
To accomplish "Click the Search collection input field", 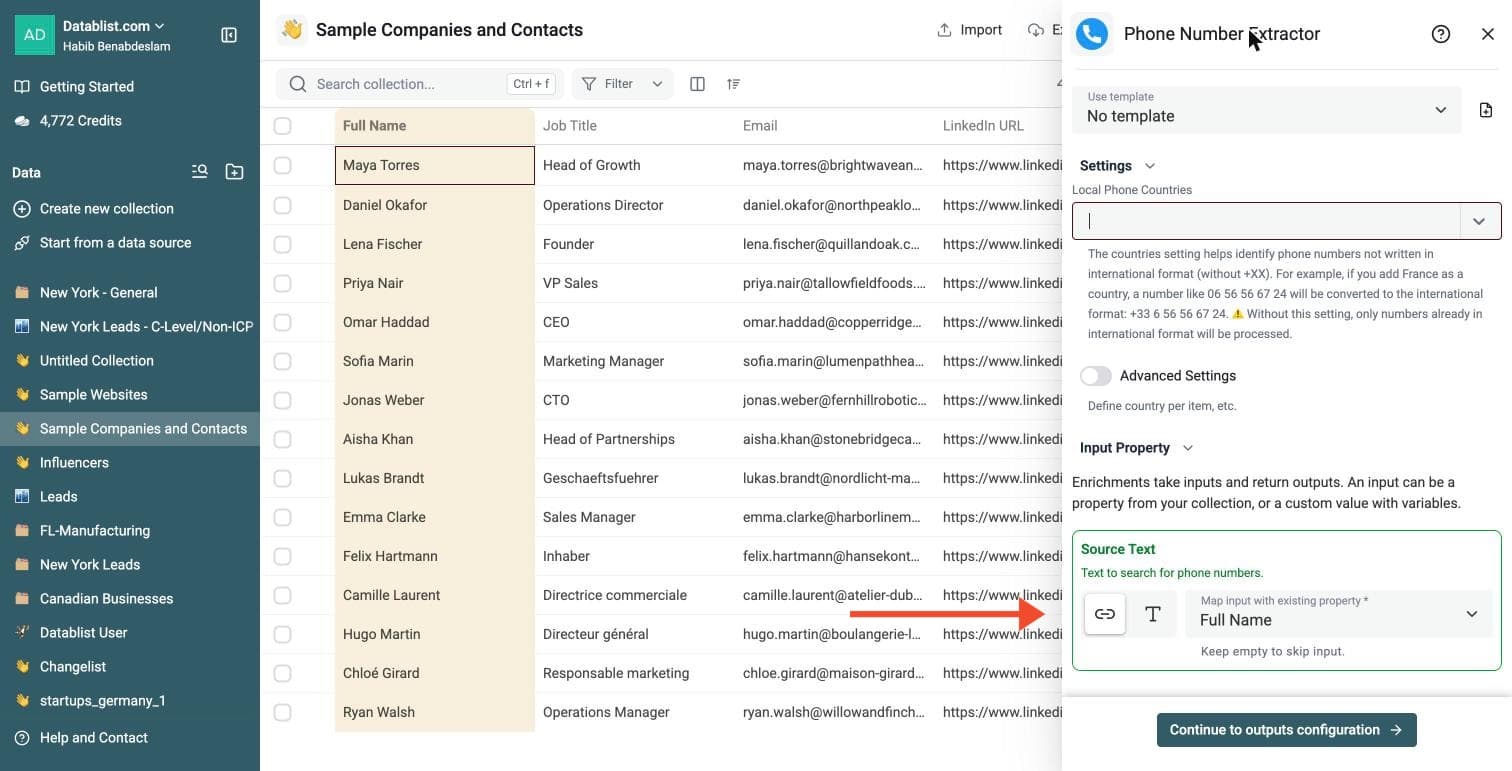I will tap(420, 84).
